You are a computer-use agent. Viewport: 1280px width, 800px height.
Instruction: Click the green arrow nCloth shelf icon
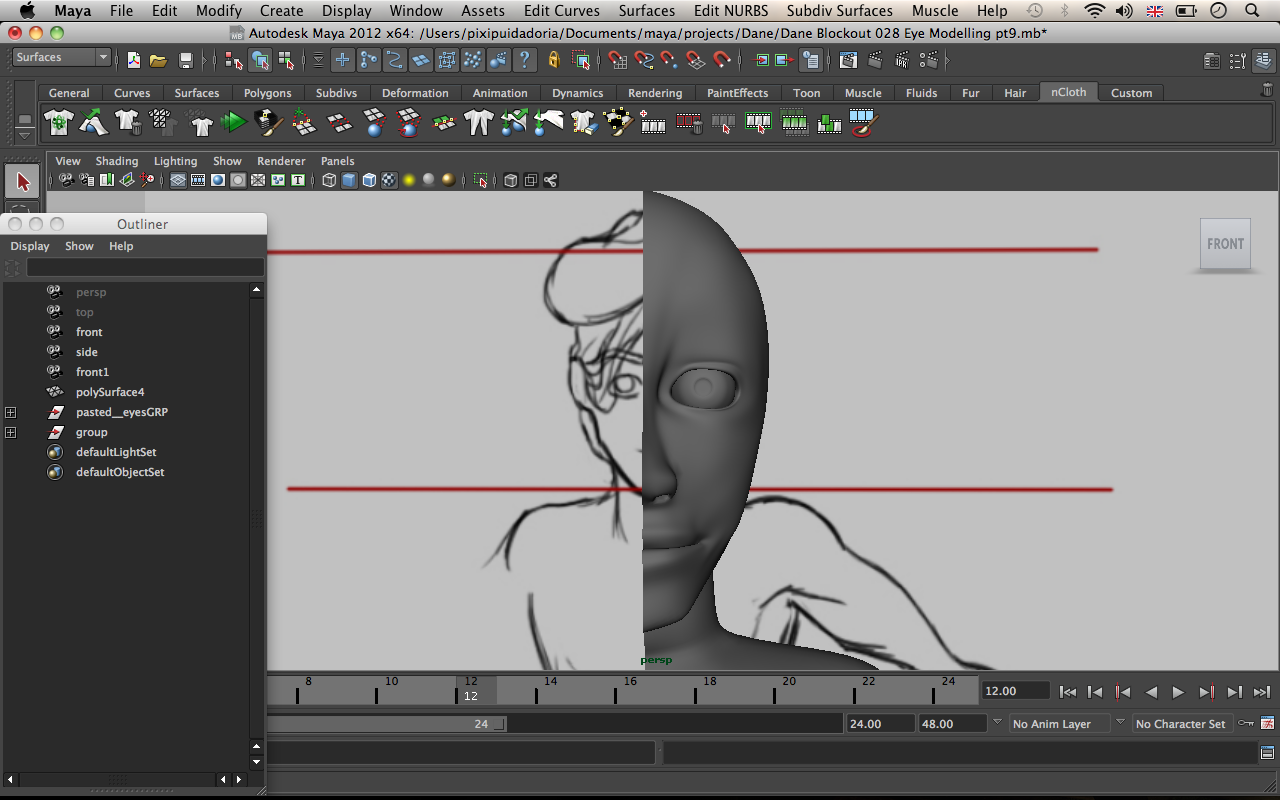[x=233, y=123]
